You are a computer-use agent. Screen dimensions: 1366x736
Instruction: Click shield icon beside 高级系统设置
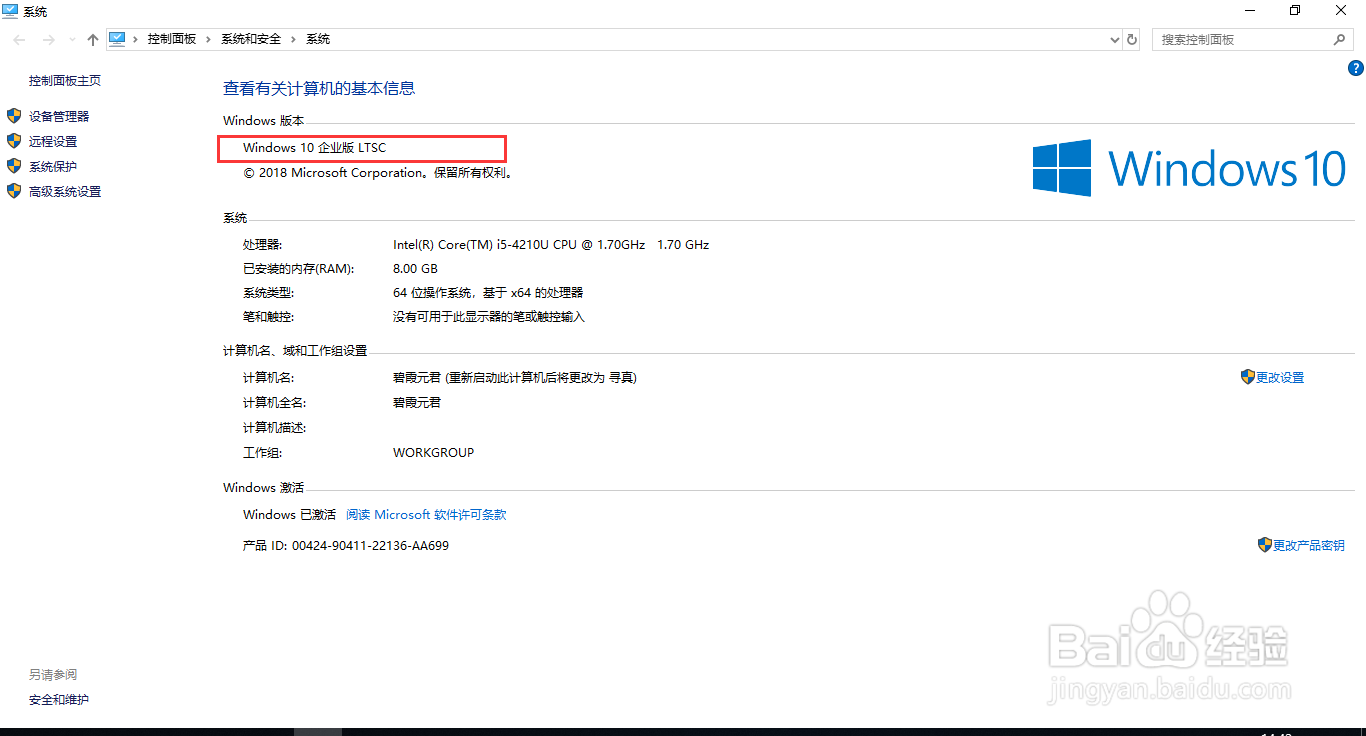click(x=14, y=191)
